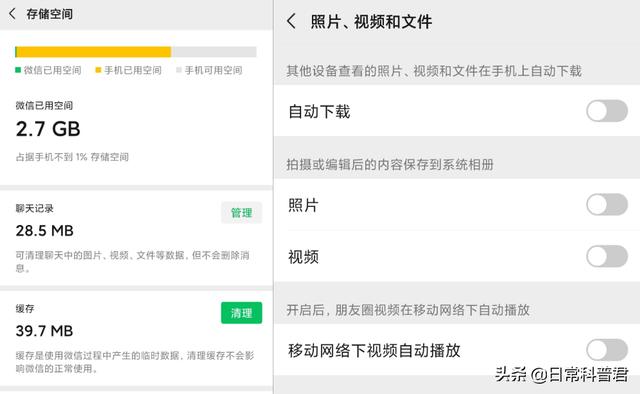Click the gray 手机可用空间 legend marker

click(x=178, y=70)
